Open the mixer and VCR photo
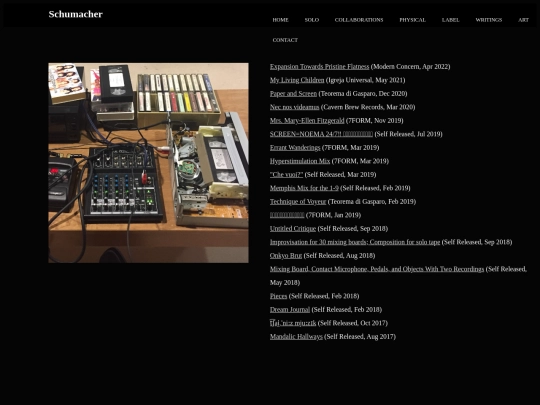Image resolution: width=540 pixels, height=405 pixels. pyautogui.click(x=148, y=163)
